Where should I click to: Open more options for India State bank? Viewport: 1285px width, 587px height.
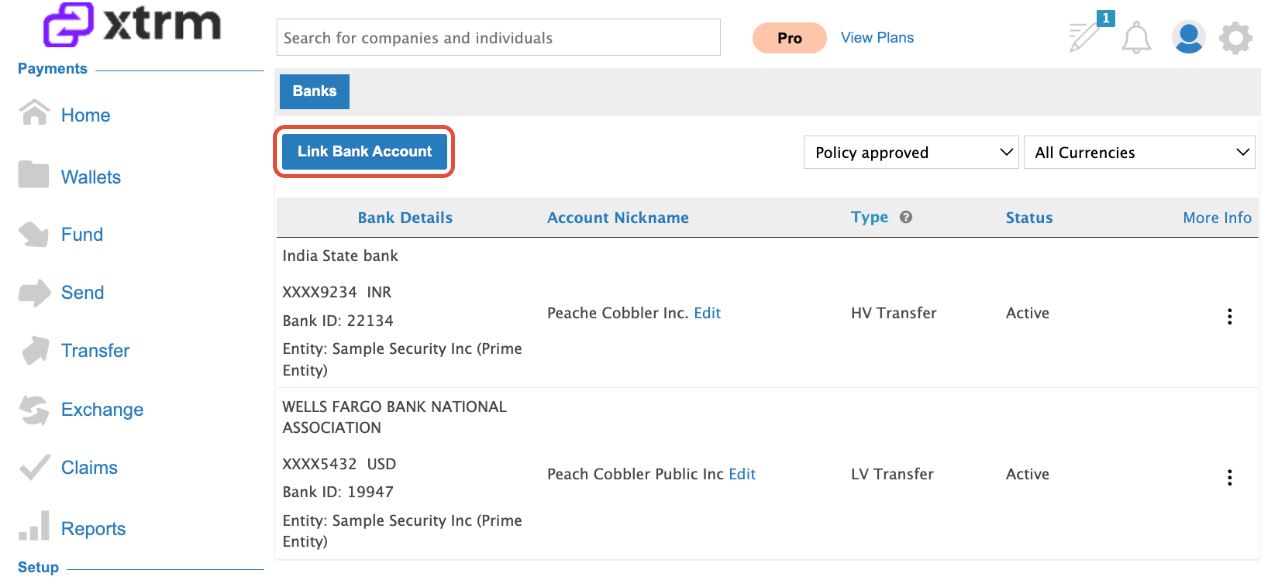(1229, 316)
